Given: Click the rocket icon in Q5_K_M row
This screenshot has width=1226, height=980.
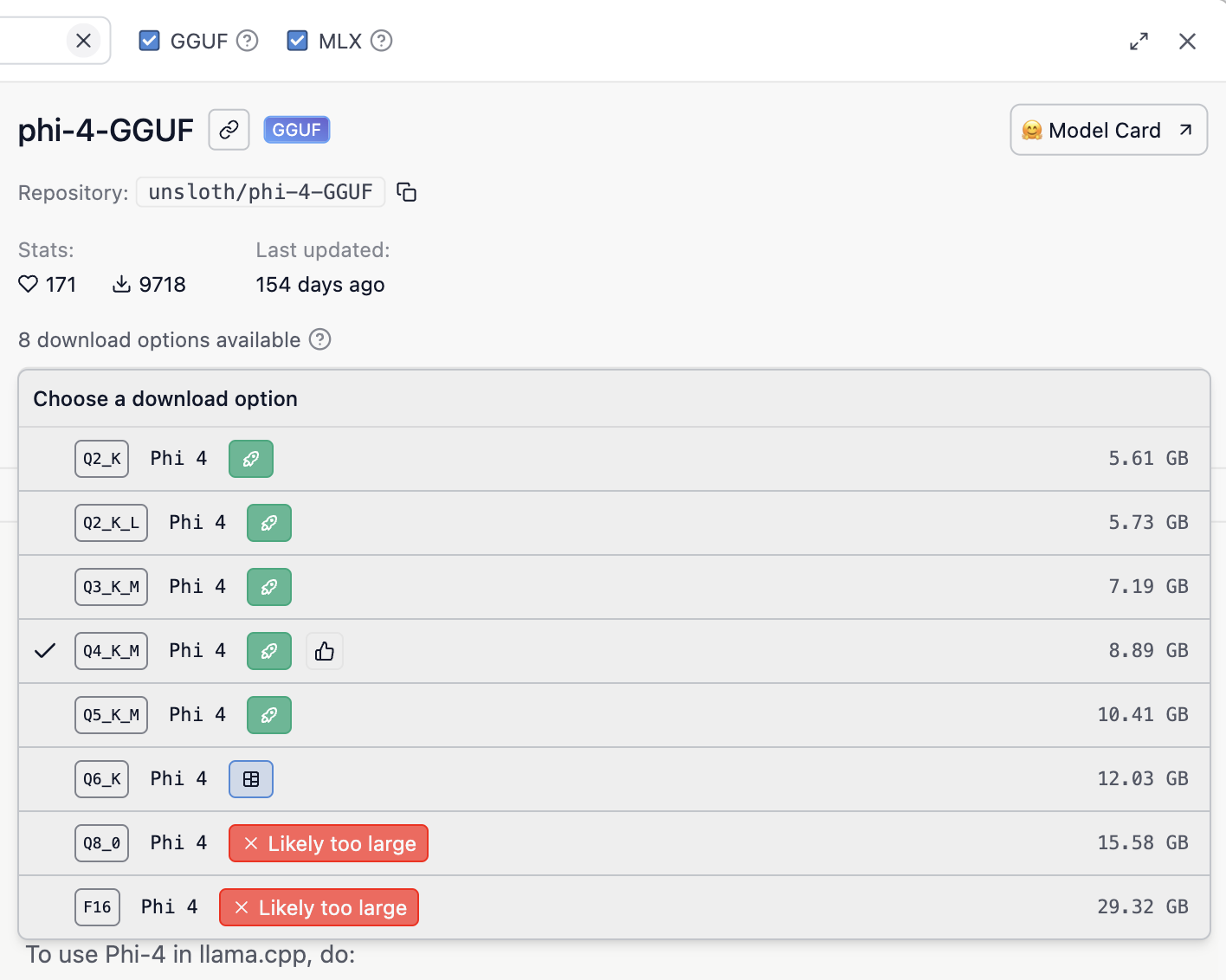Looking at the screenshot, I should coord(269,715).
